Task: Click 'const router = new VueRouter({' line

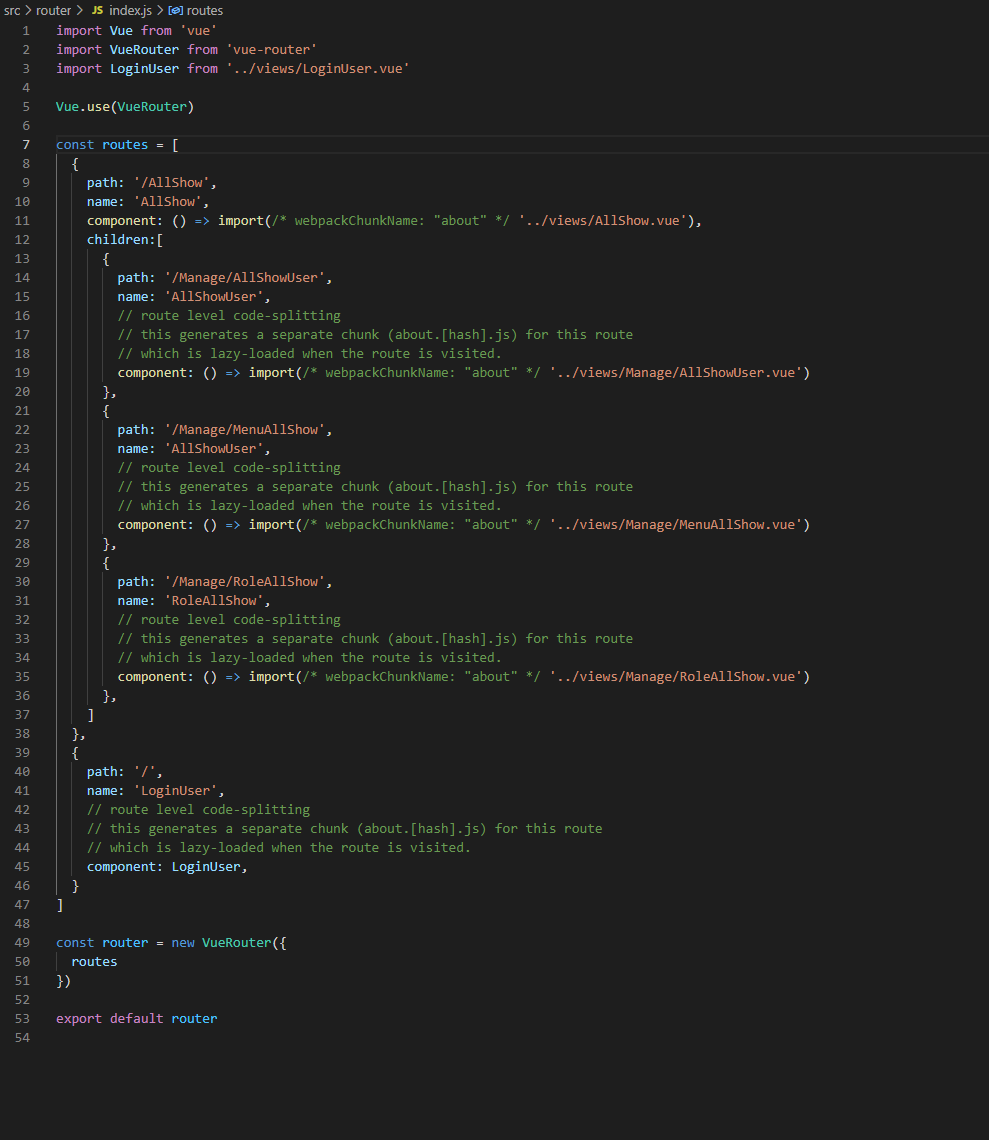Action: [171, 943]
